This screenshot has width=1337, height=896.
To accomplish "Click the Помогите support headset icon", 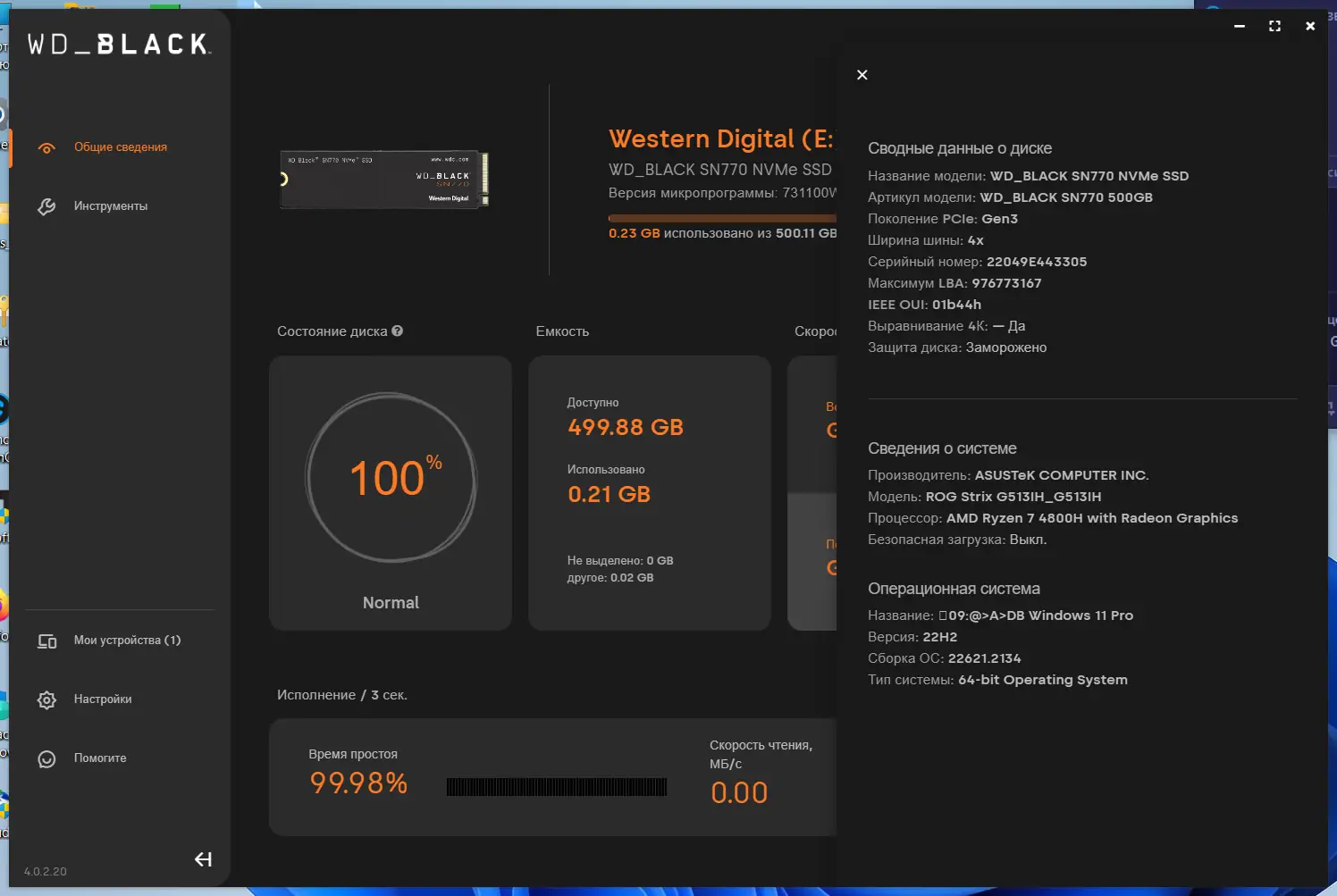I will (x=46, y=758).
